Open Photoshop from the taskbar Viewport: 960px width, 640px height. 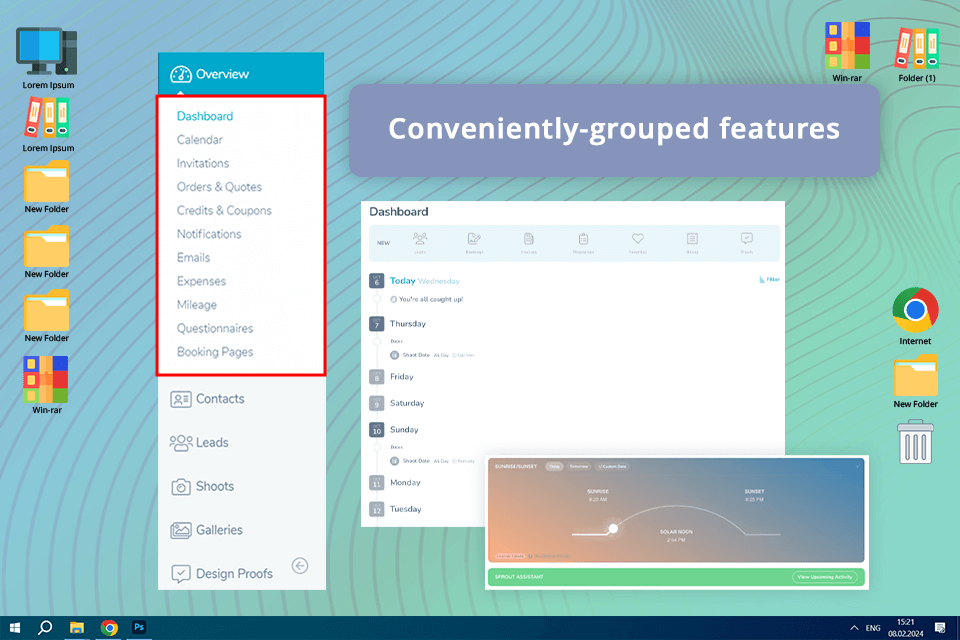139,628
